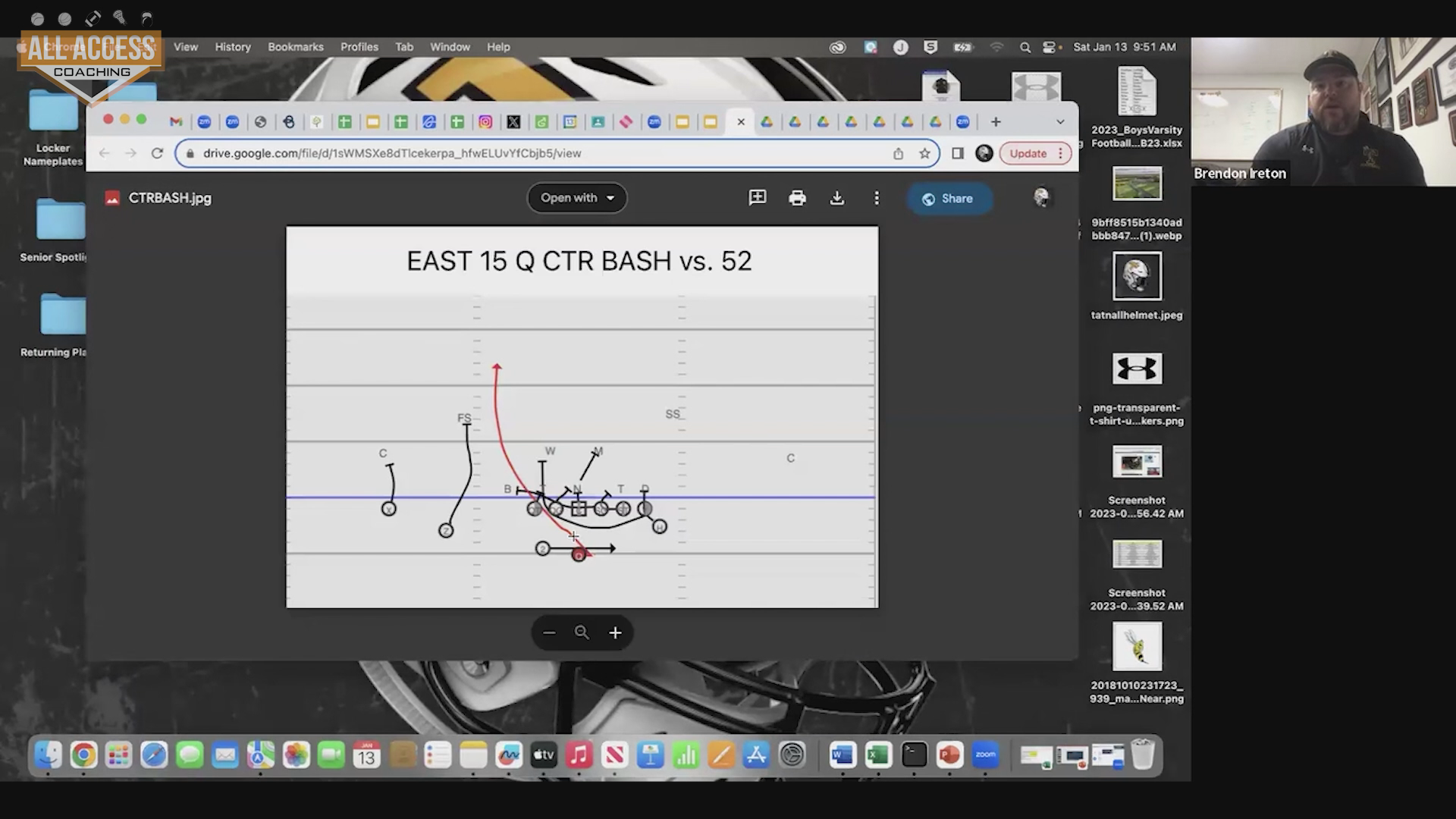
Task: Click the Brendon Ireton video tile
Action: click(x=1323, y=111)
